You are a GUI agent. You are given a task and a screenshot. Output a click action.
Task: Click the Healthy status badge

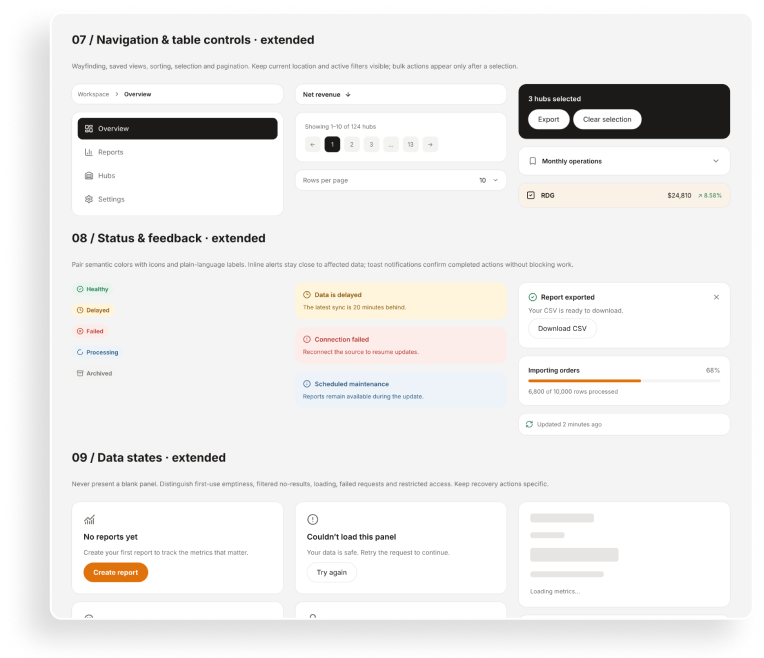click(93, 289)
